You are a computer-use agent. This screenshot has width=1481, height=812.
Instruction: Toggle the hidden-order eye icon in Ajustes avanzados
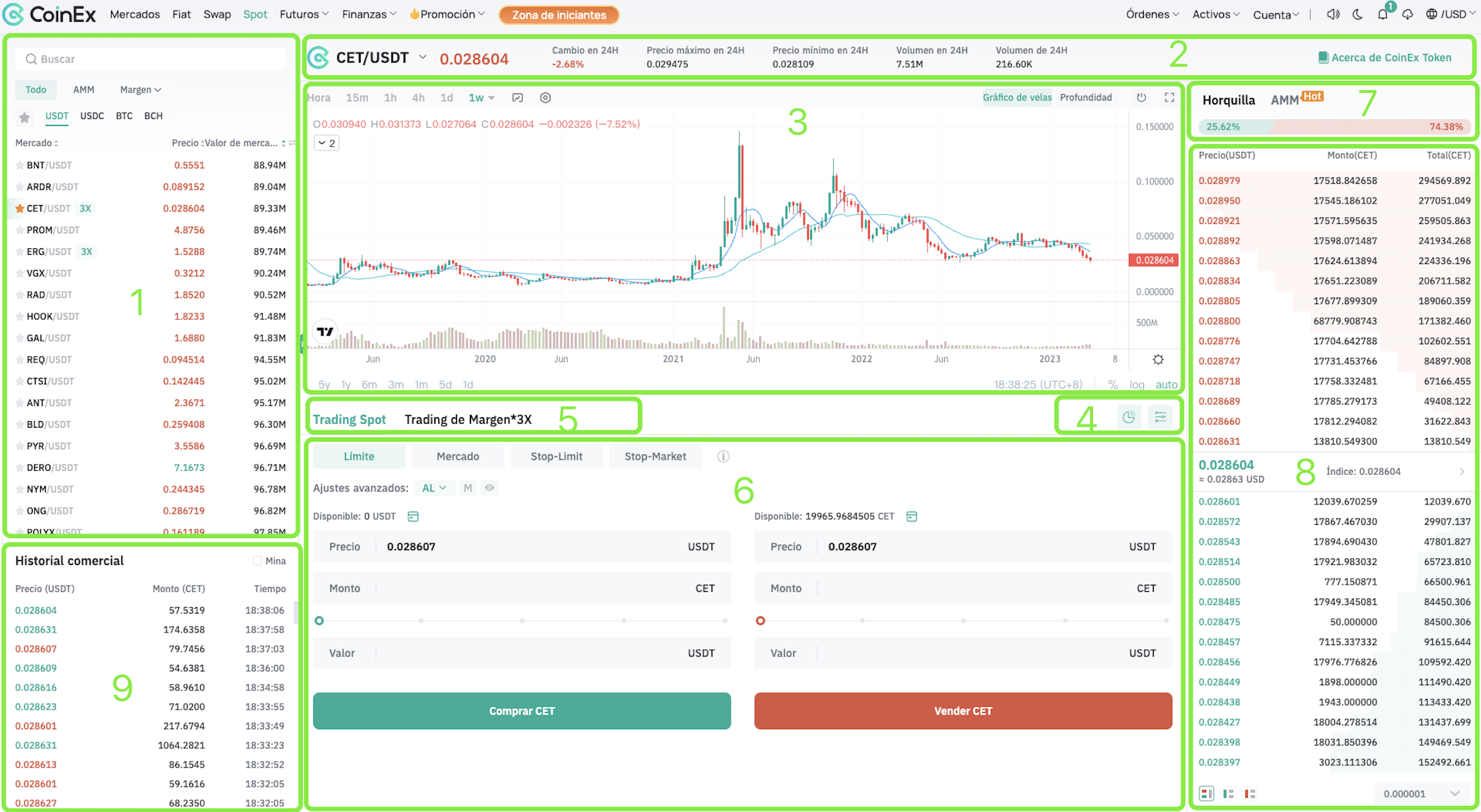point(490,488)
